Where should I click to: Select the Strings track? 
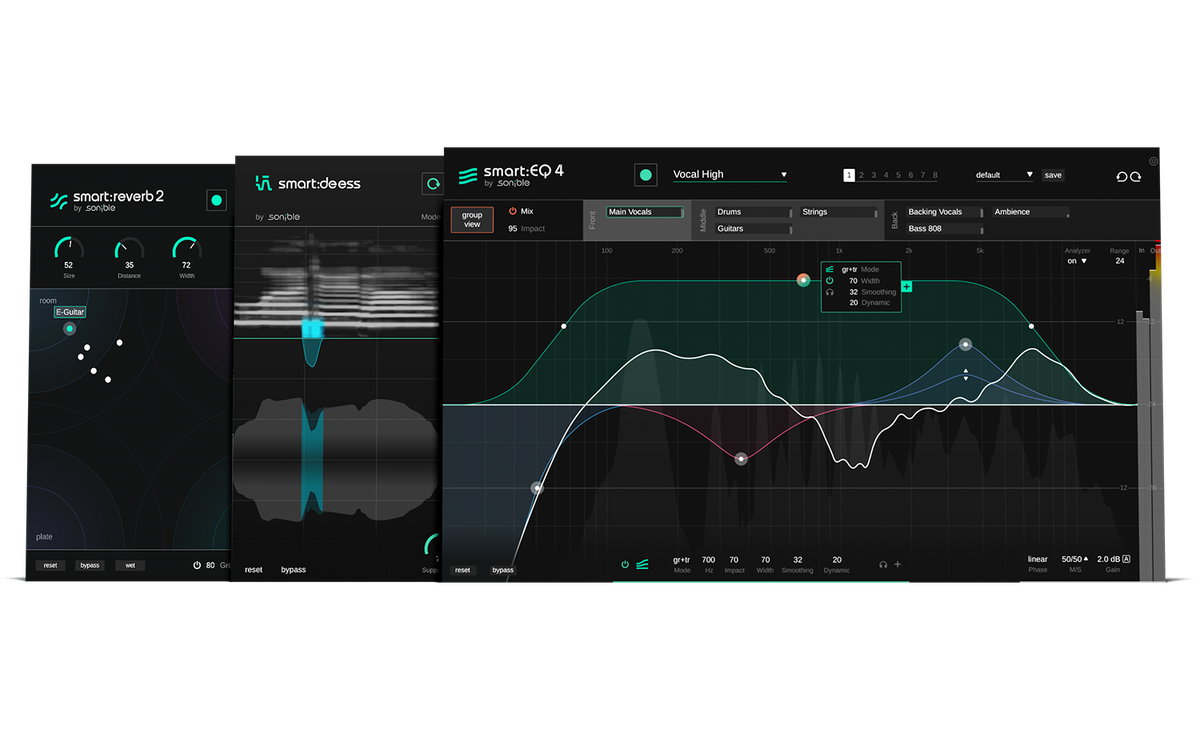click(x=839, y=212)
